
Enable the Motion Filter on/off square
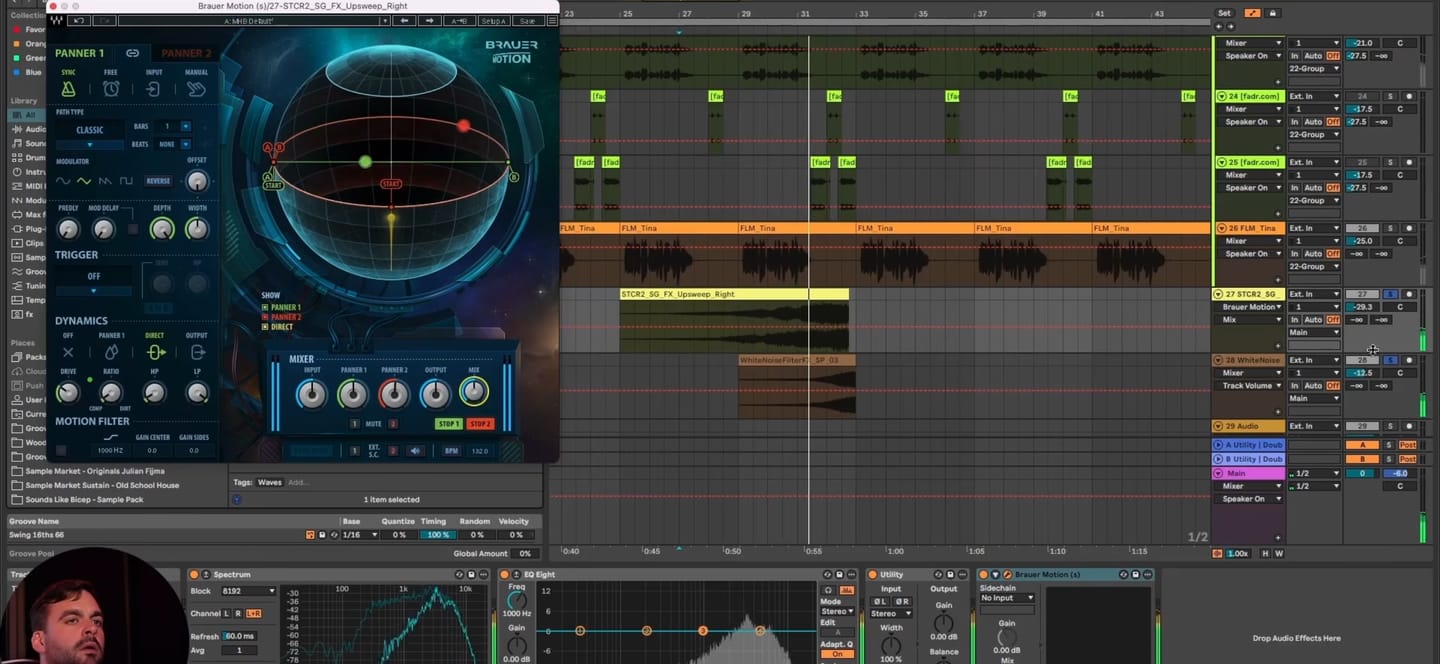coord(62,451)
